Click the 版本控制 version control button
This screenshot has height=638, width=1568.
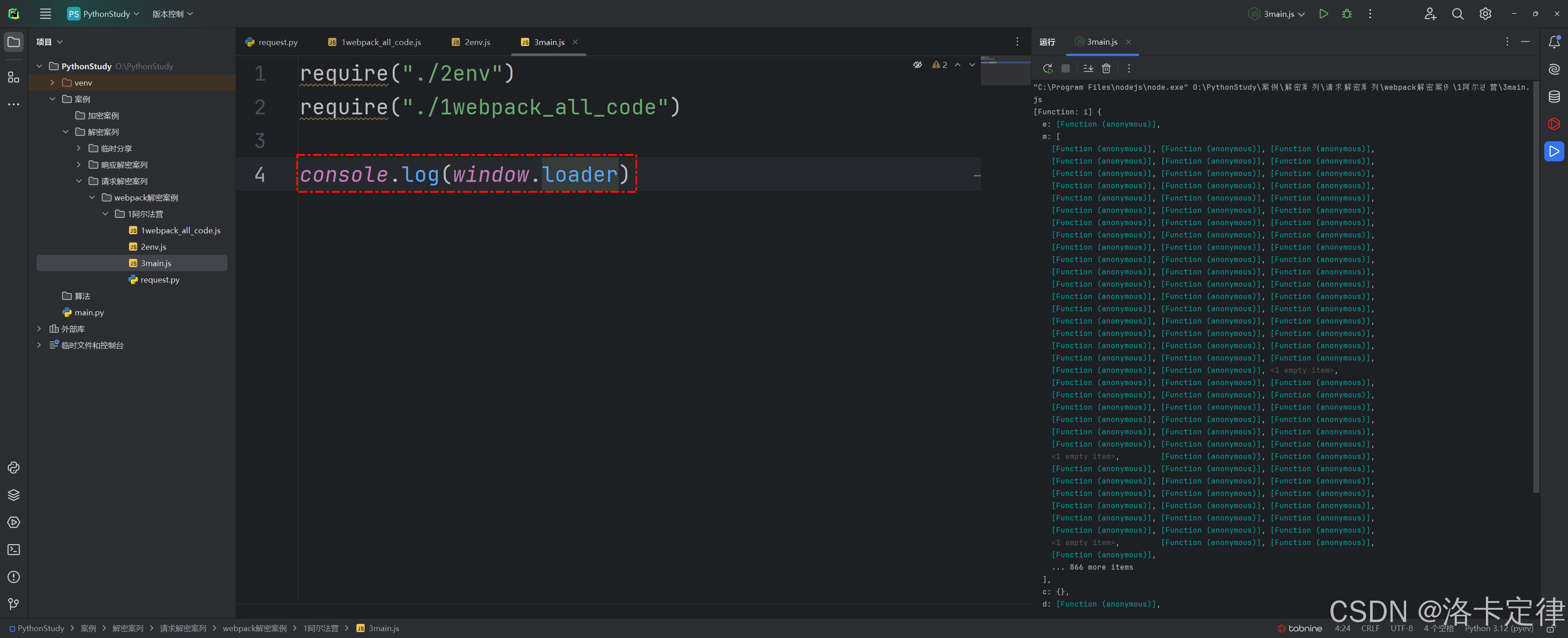(172, 13)
